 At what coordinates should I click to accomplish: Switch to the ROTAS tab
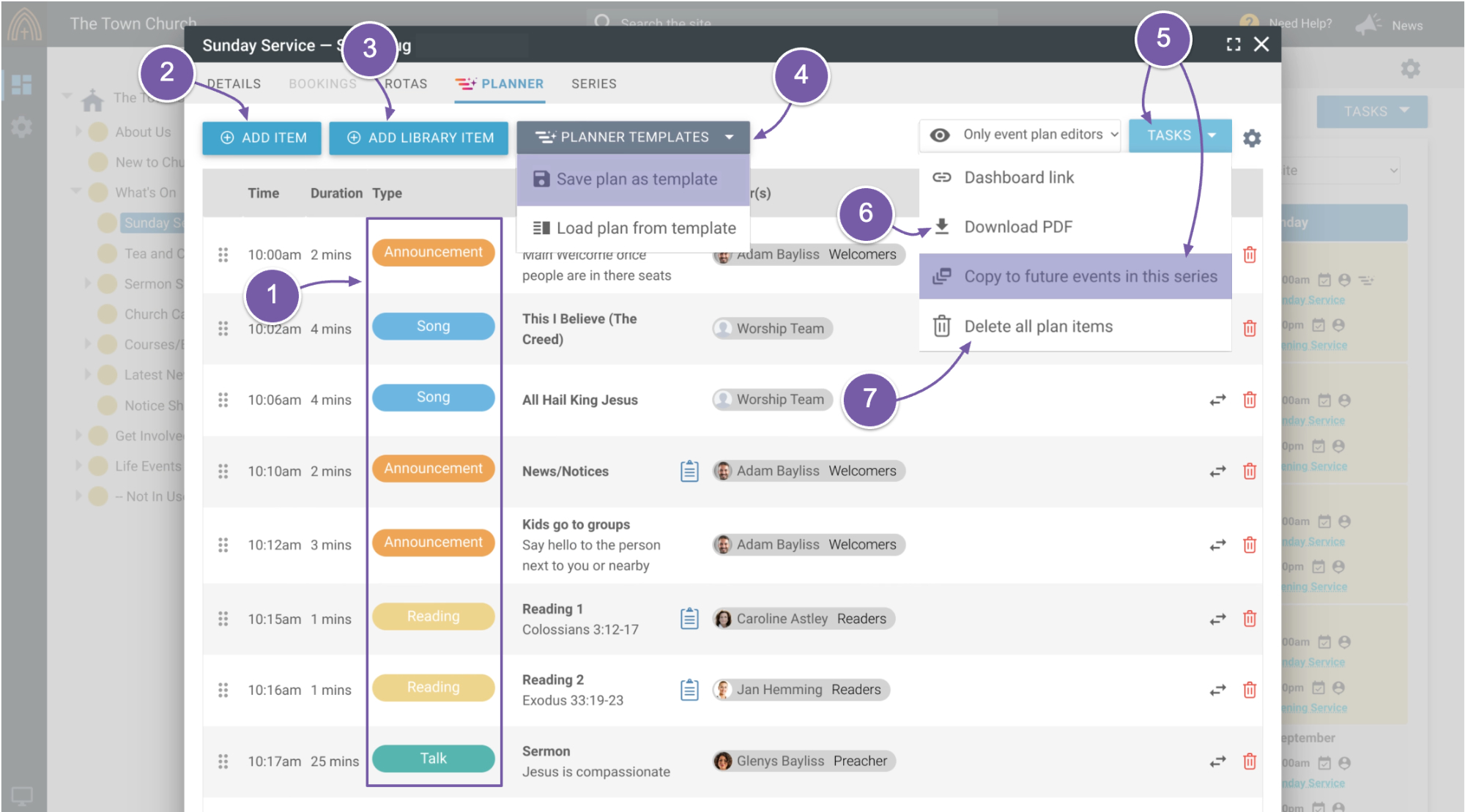(406, 83)
